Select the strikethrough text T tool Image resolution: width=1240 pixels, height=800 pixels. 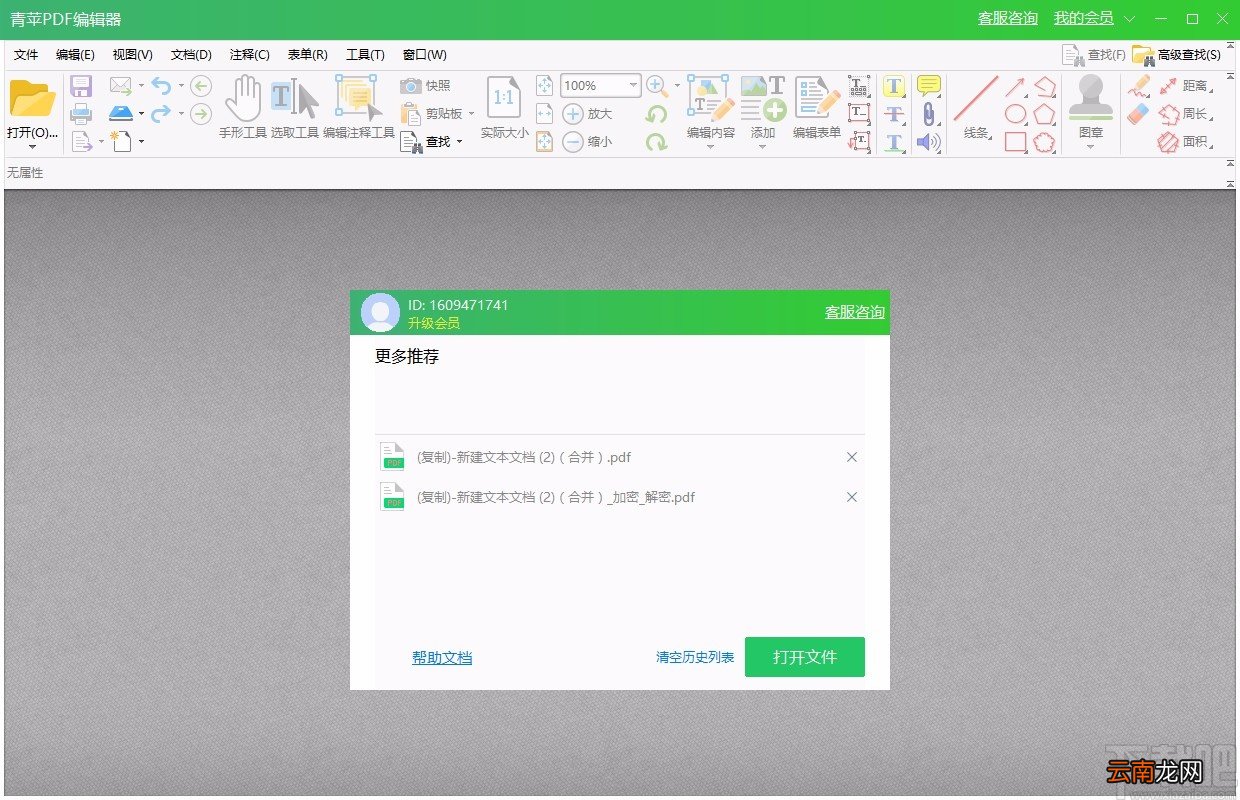[x=894, y=114]
